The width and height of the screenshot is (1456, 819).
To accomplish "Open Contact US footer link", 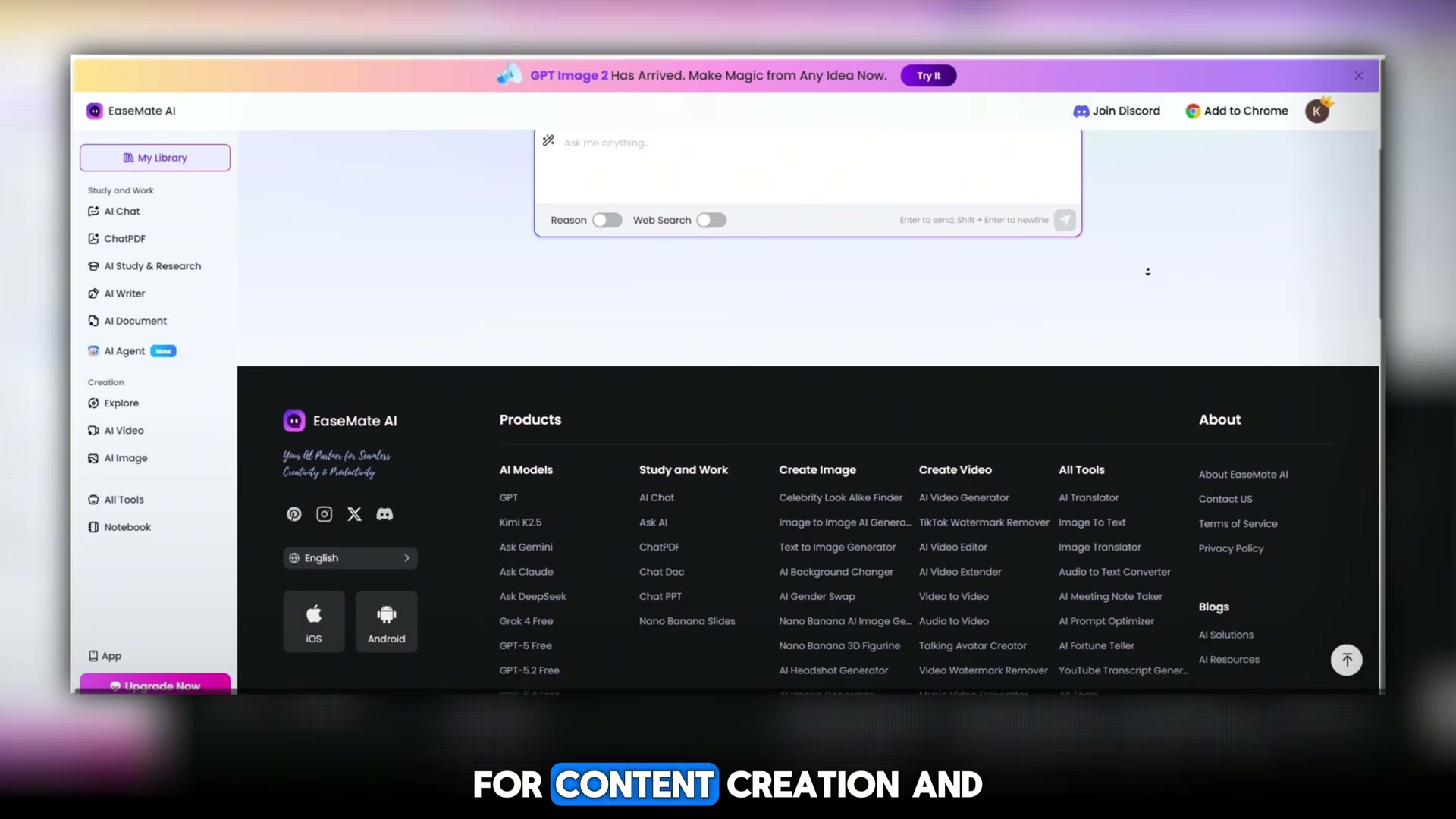I will (x=1225, y=499).
